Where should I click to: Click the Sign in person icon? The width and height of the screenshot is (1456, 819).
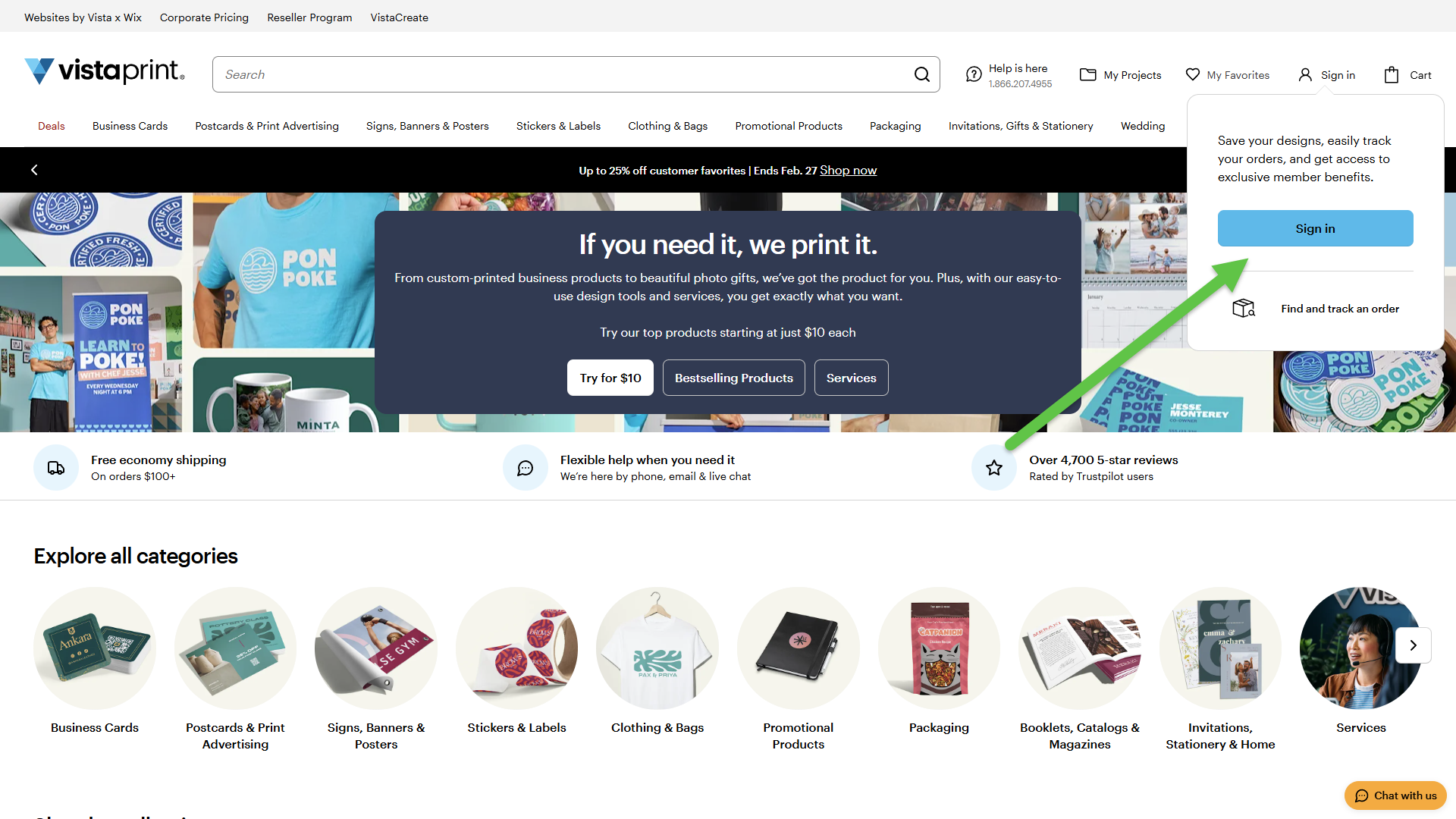[x=1305, y=74]
